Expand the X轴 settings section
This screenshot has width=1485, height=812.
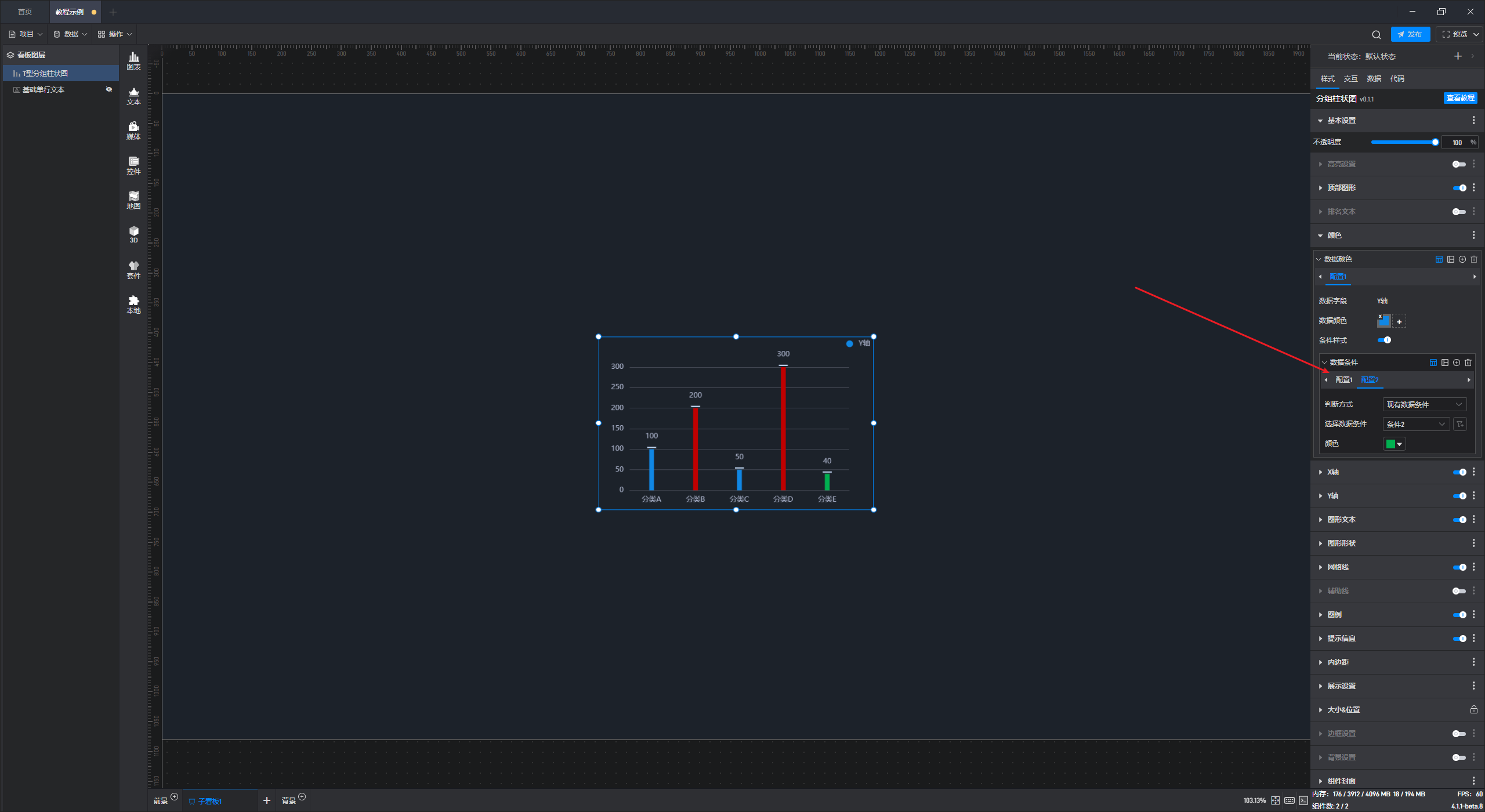click(1333, 472)
